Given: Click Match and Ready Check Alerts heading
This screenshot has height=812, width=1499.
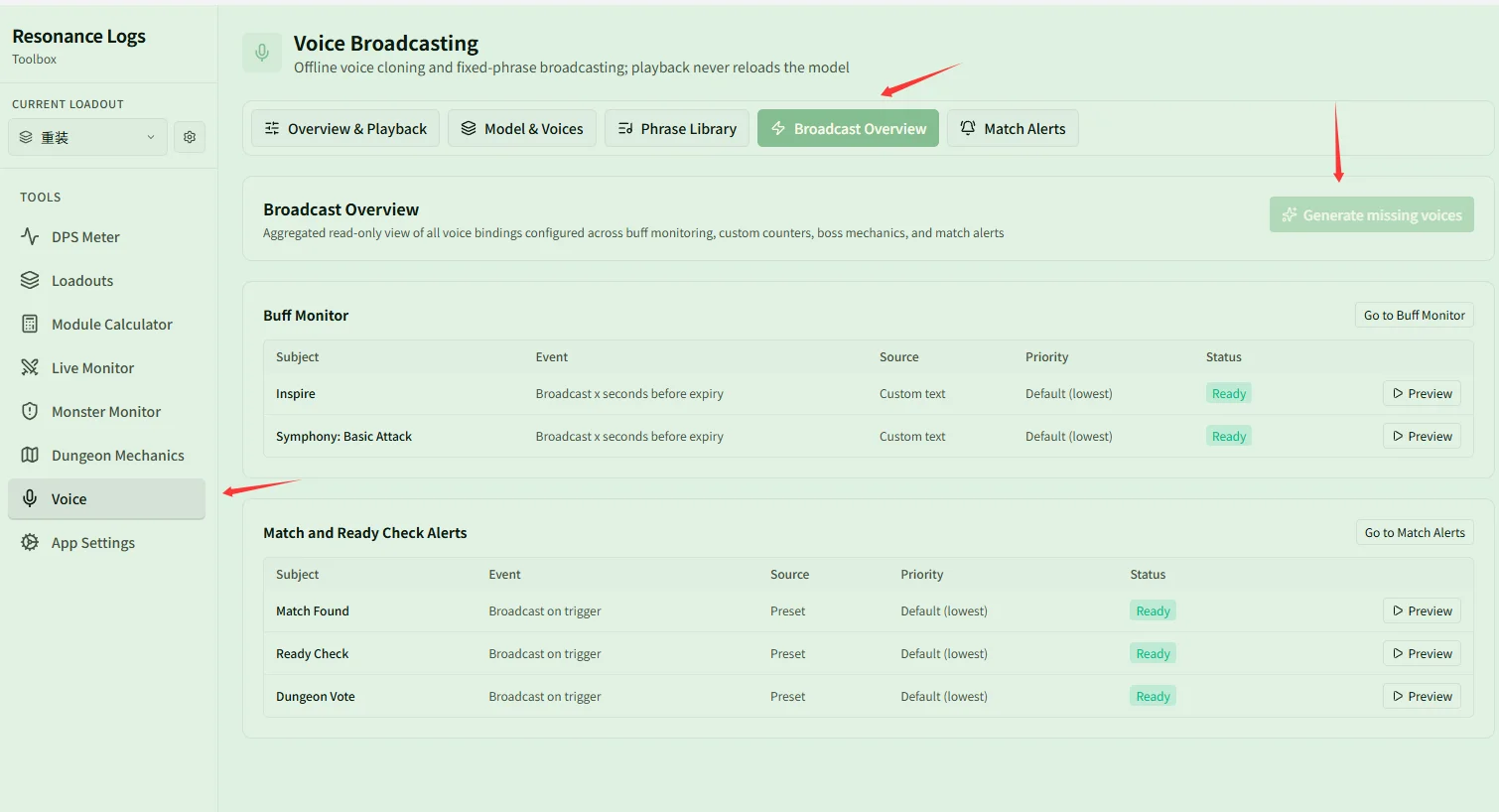Looking at the screenshot, I should point(364,532).
